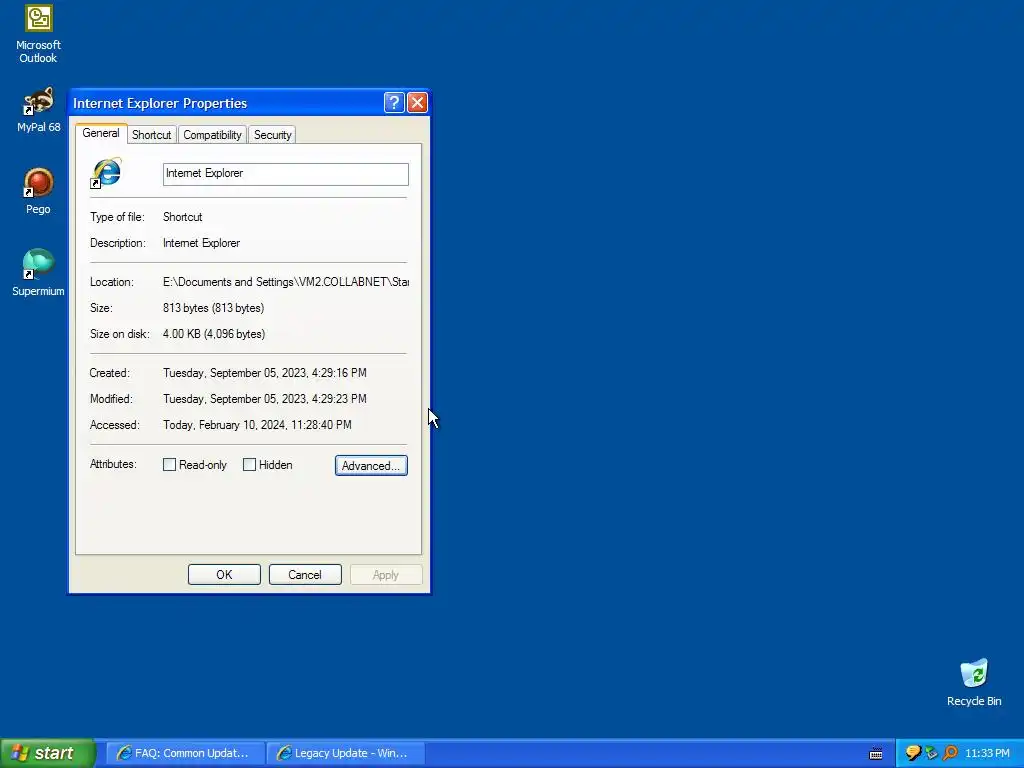Screen dimensions: 1024x768
Task: Click the Safely Remove Hardware tray icon
Action: (931, 753)
